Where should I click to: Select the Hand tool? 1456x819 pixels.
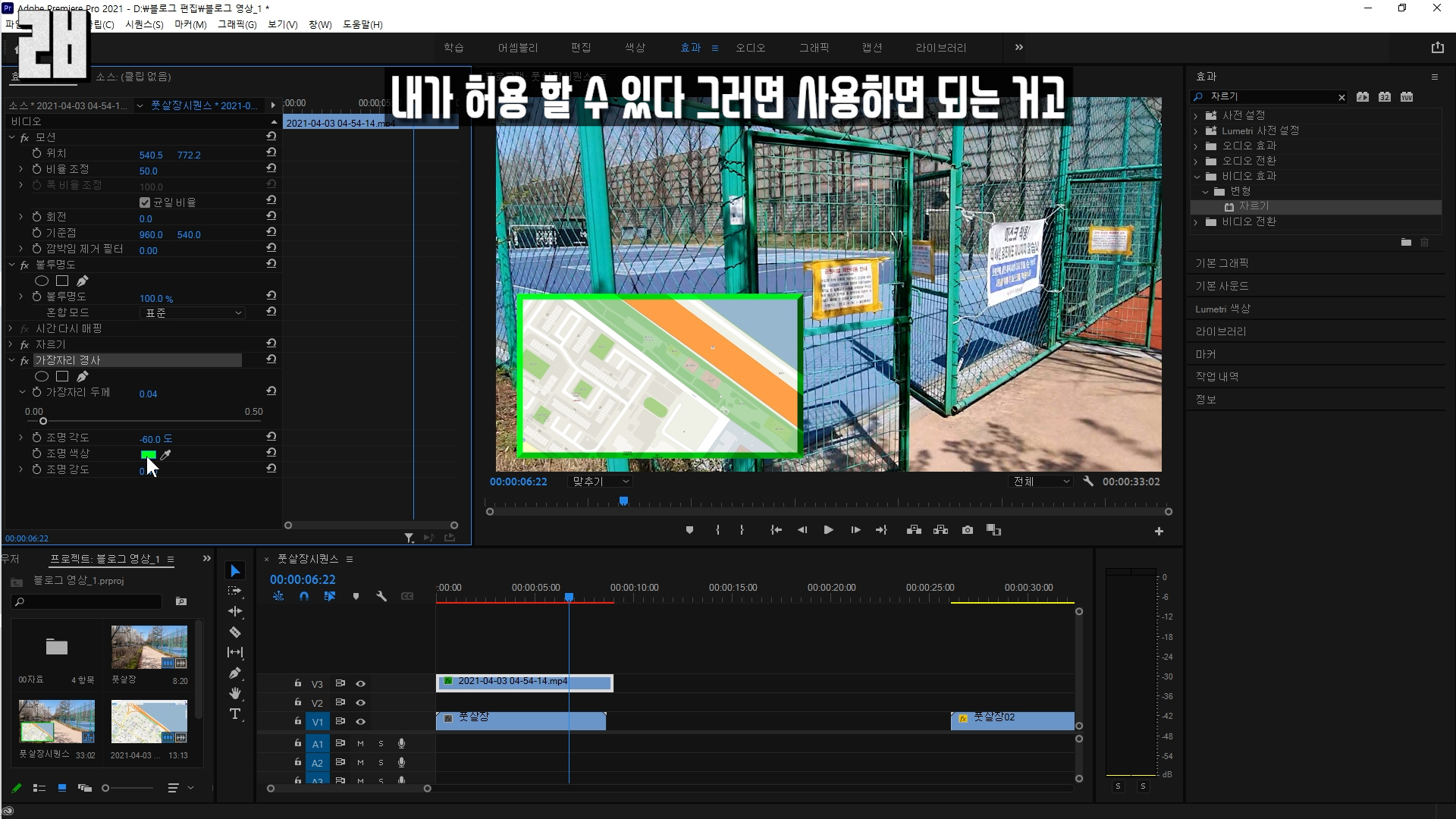pyautogui.click(x=235, y=693)
